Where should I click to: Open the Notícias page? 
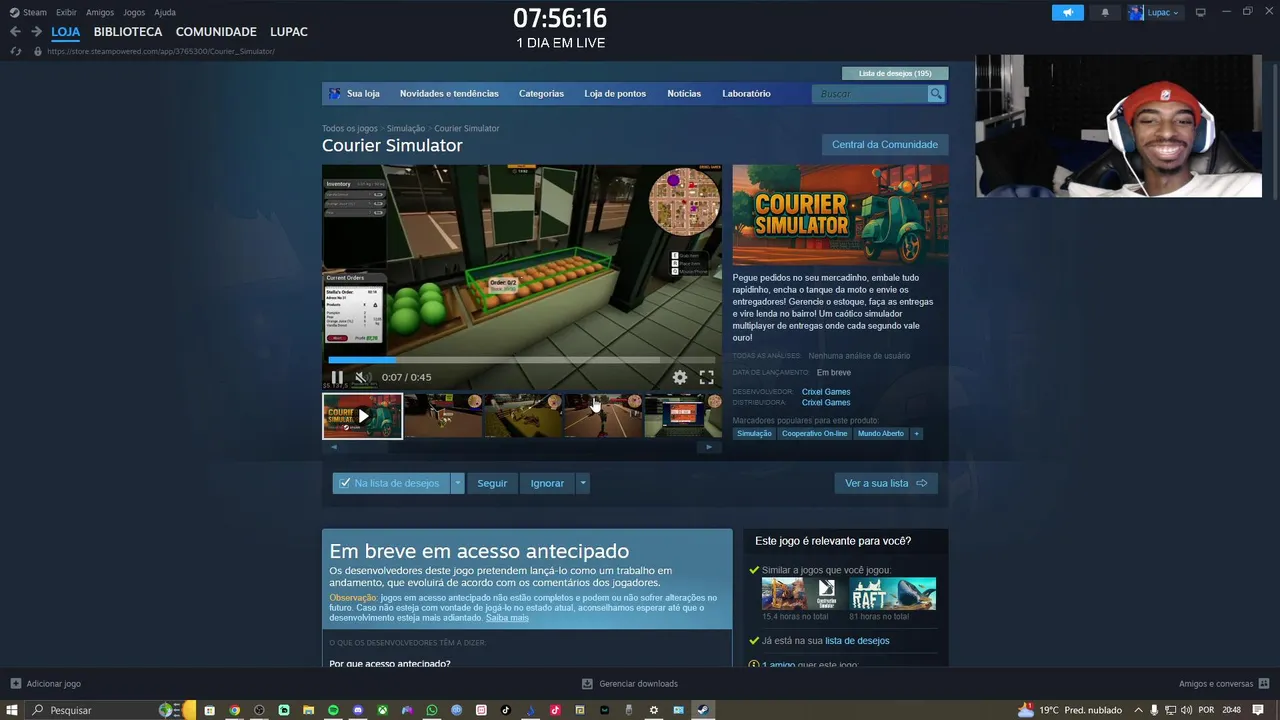tap(684, 93)
